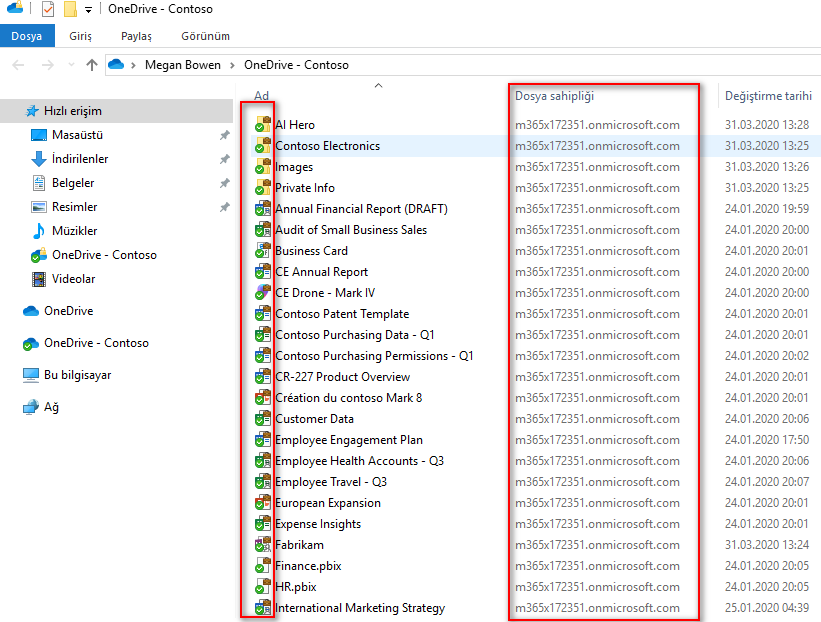This screenshot has height=622, width=821.
Task: Click the OneDrive cloud icon in title bar
Action: (x=15, y=8)
